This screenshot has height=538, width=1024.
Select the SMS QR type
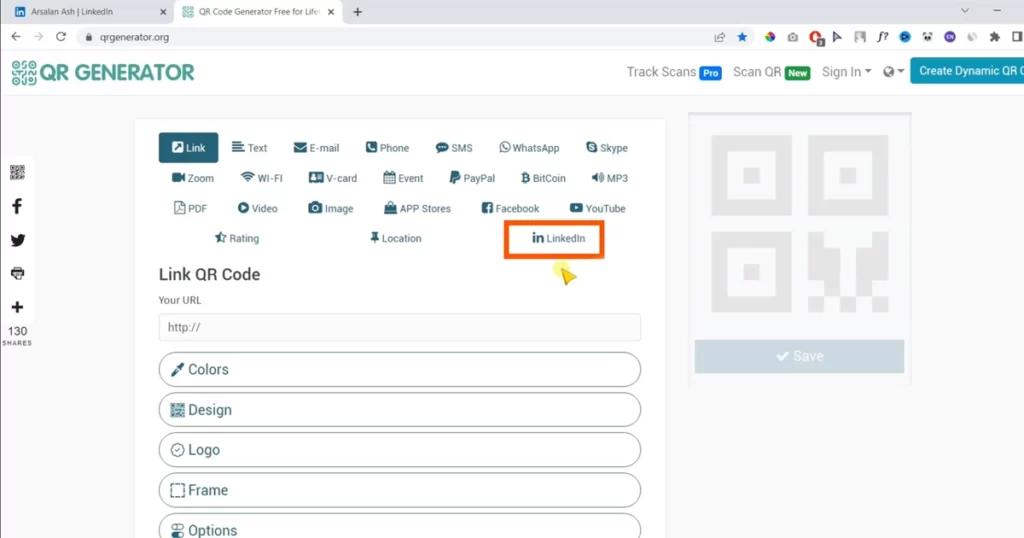coord(454,148)
